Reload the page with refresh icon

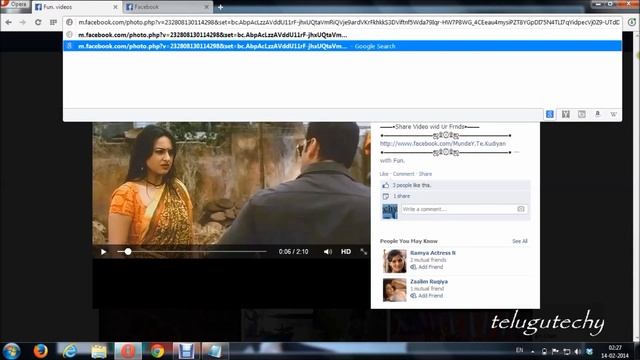(x=38, y=22)
